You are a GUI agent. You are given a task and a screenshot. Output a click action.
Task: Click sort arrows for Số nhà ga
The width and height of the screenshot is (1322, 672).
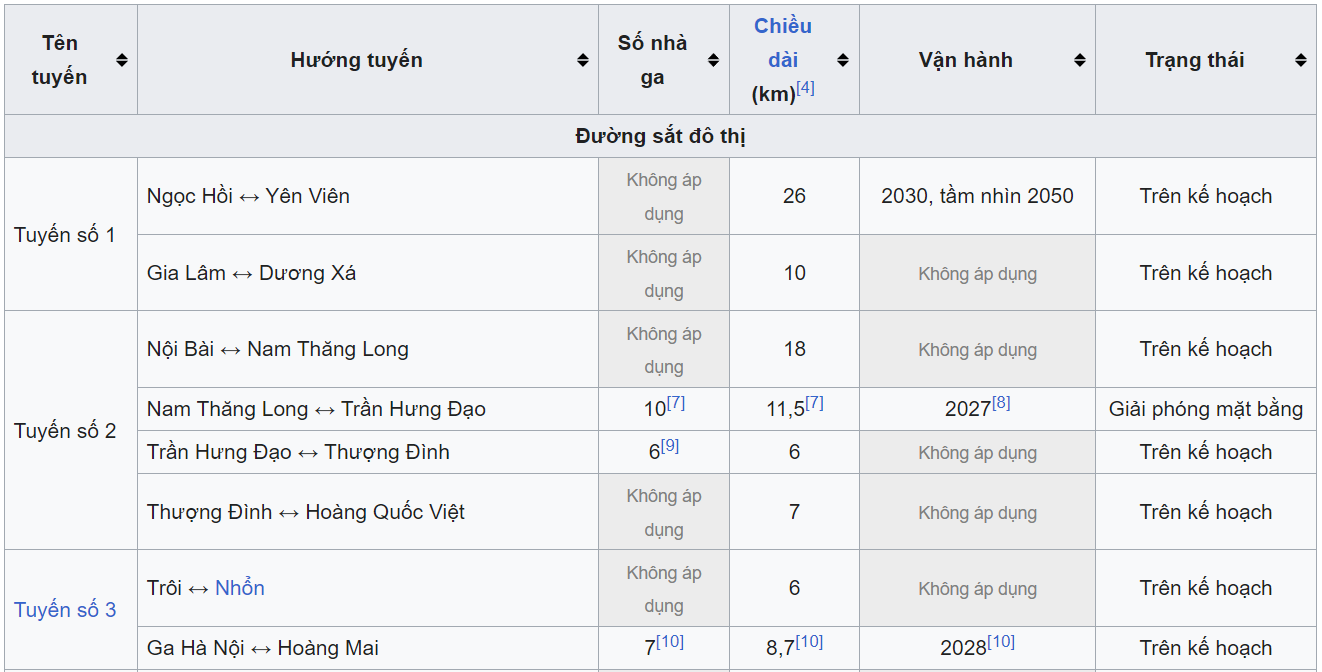point(713,60)
